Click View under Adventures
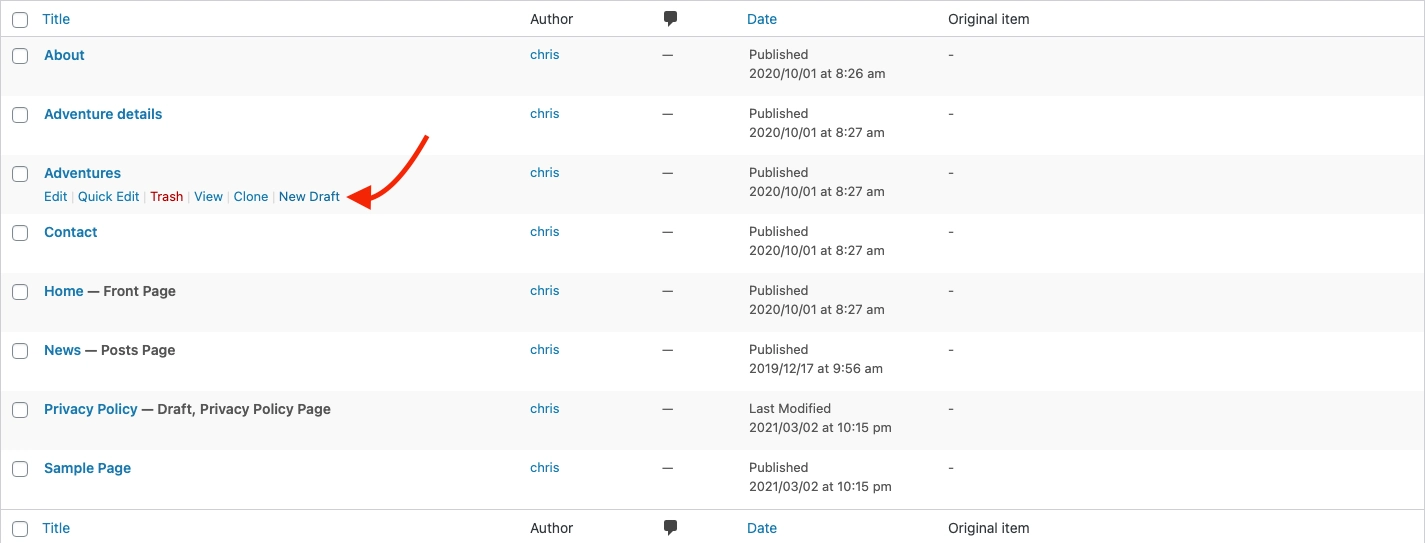The image size is (1425, 543). tap(208, 197)
